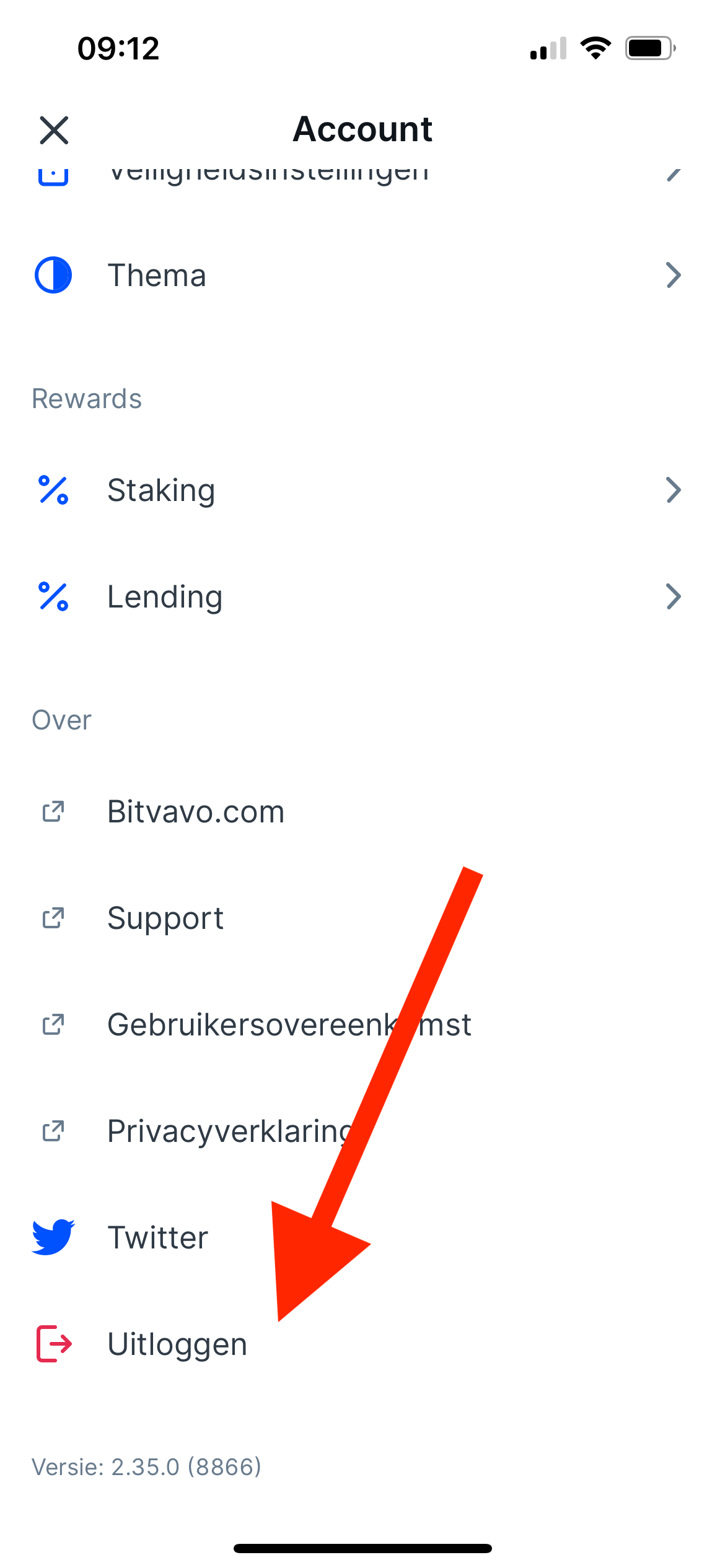Open the Thema menu entry
Image resolution: width=725 pixels, height=1568 pixels.
[362, 275]
